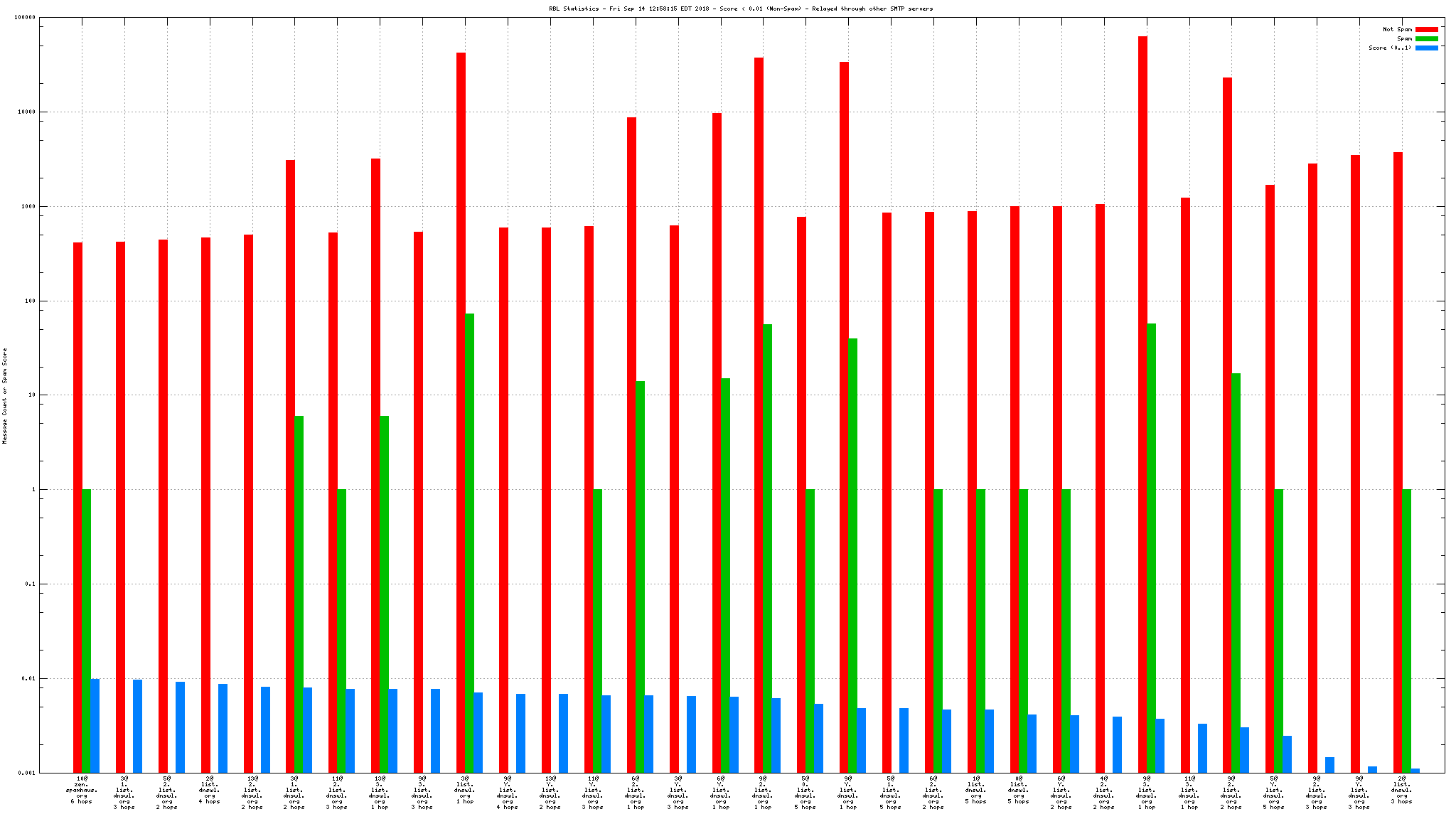Viewport: 1456px width, 819px height.
Task: Click the 100000 y-axis tick label
Action: pos(23,18)
